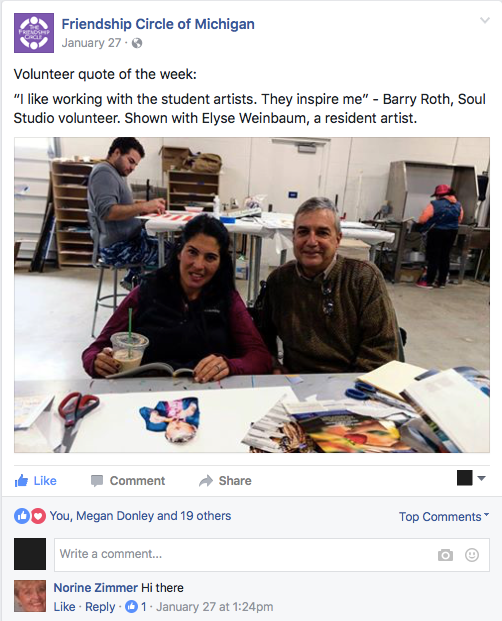Click the Share arrow button
The height and width of the screenshot is (621, 502).
point(225,480)
